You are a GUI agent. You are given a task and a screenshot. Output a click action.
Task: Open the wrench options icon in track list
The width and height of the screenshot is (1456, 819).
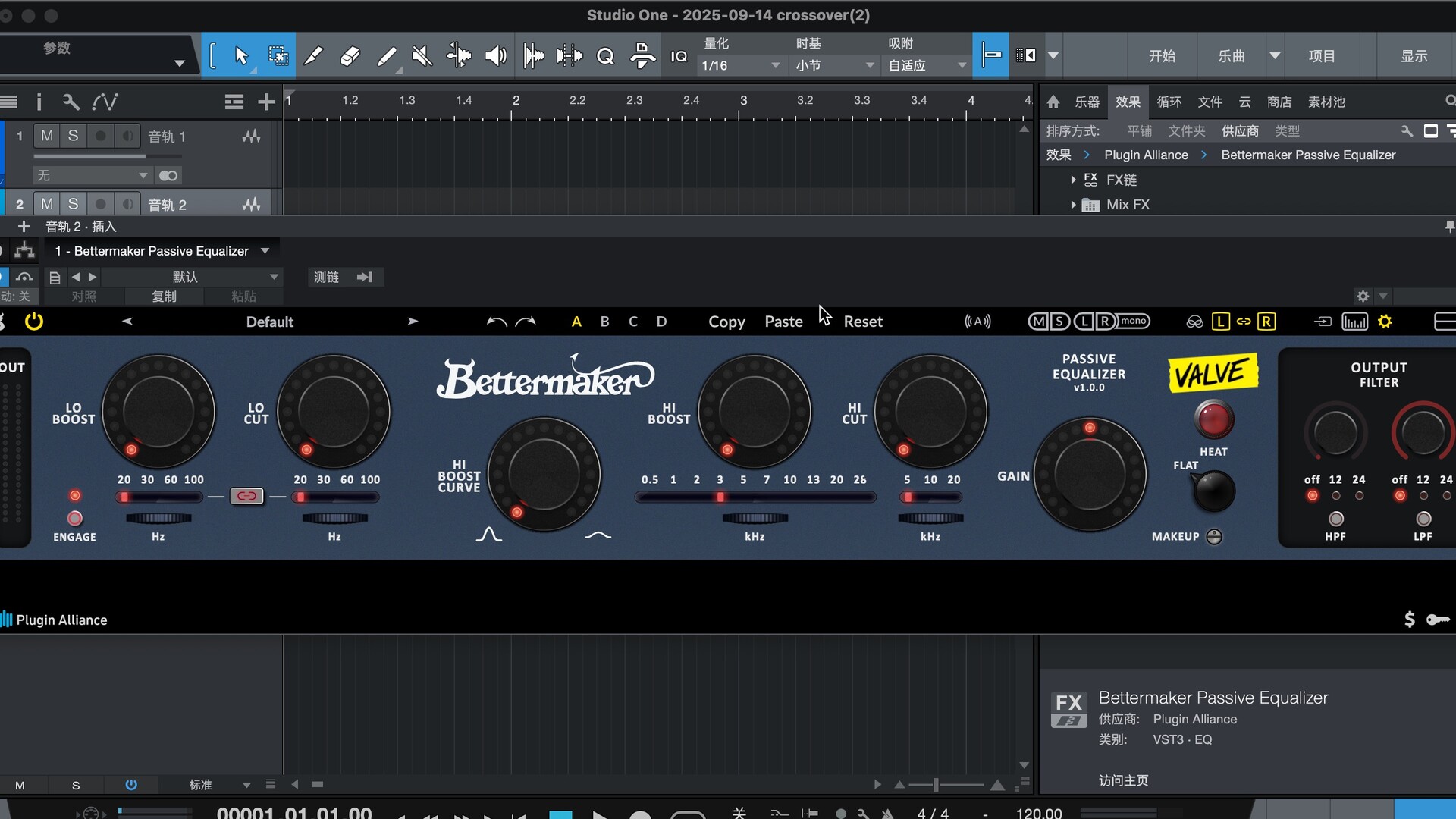[x=71, y=102]
